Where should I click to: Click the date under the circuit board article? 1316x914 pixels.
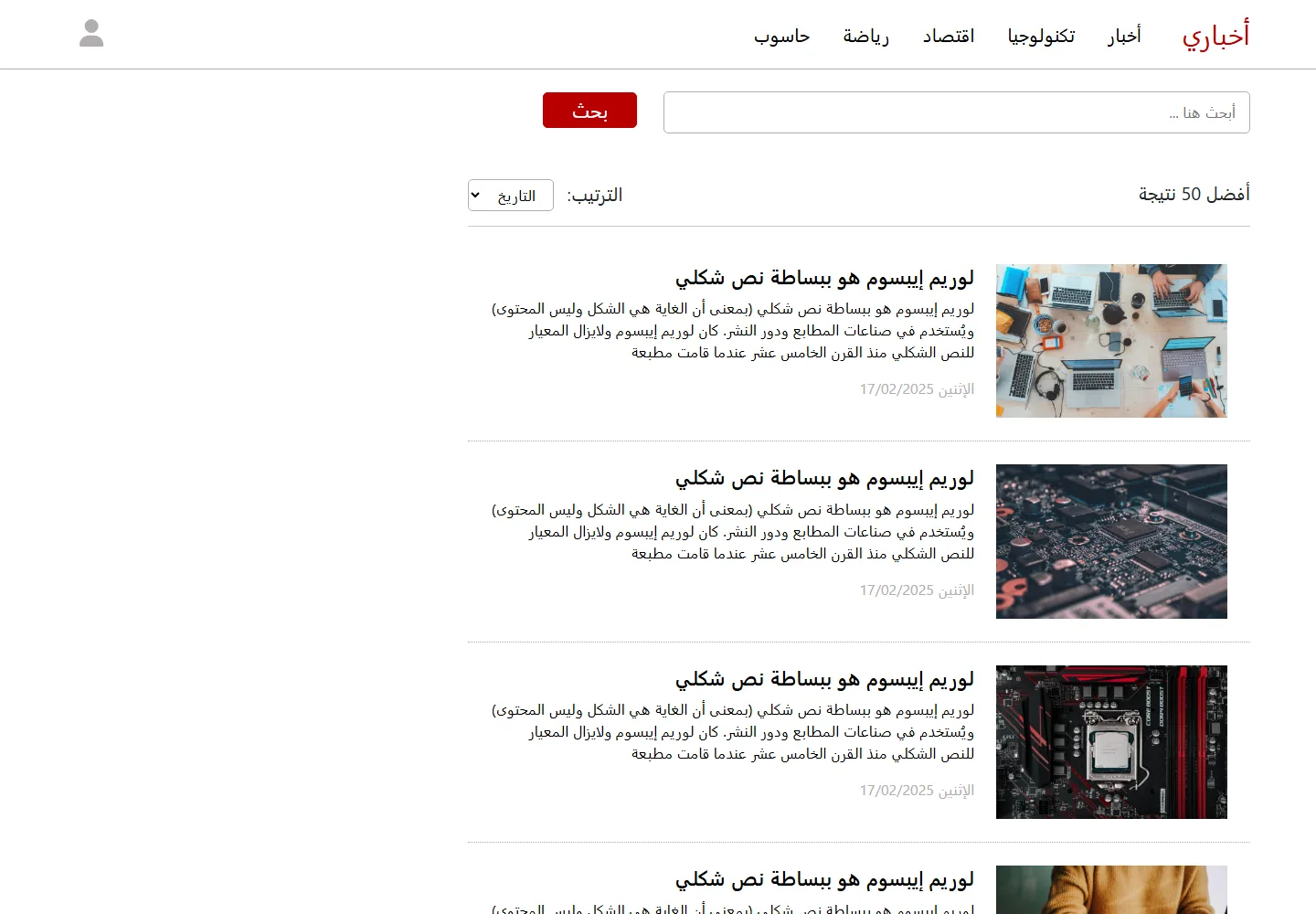tap(917, 590)
